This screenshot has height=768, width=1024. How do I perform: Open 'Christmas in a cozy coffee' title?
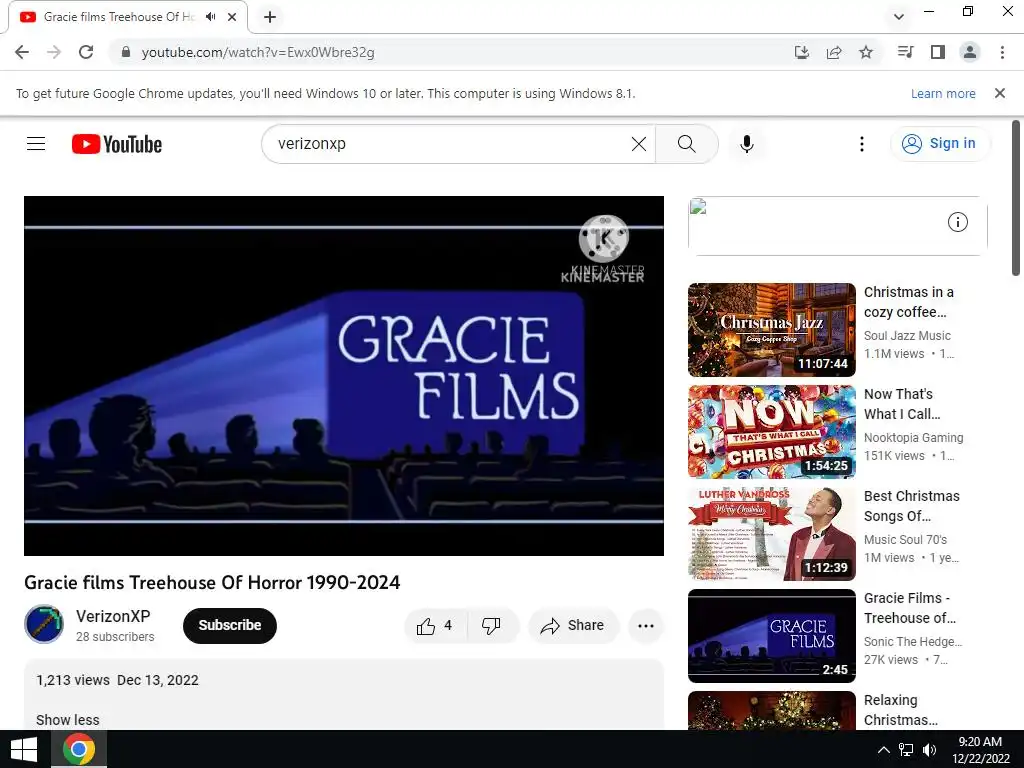tap(908, 302)
